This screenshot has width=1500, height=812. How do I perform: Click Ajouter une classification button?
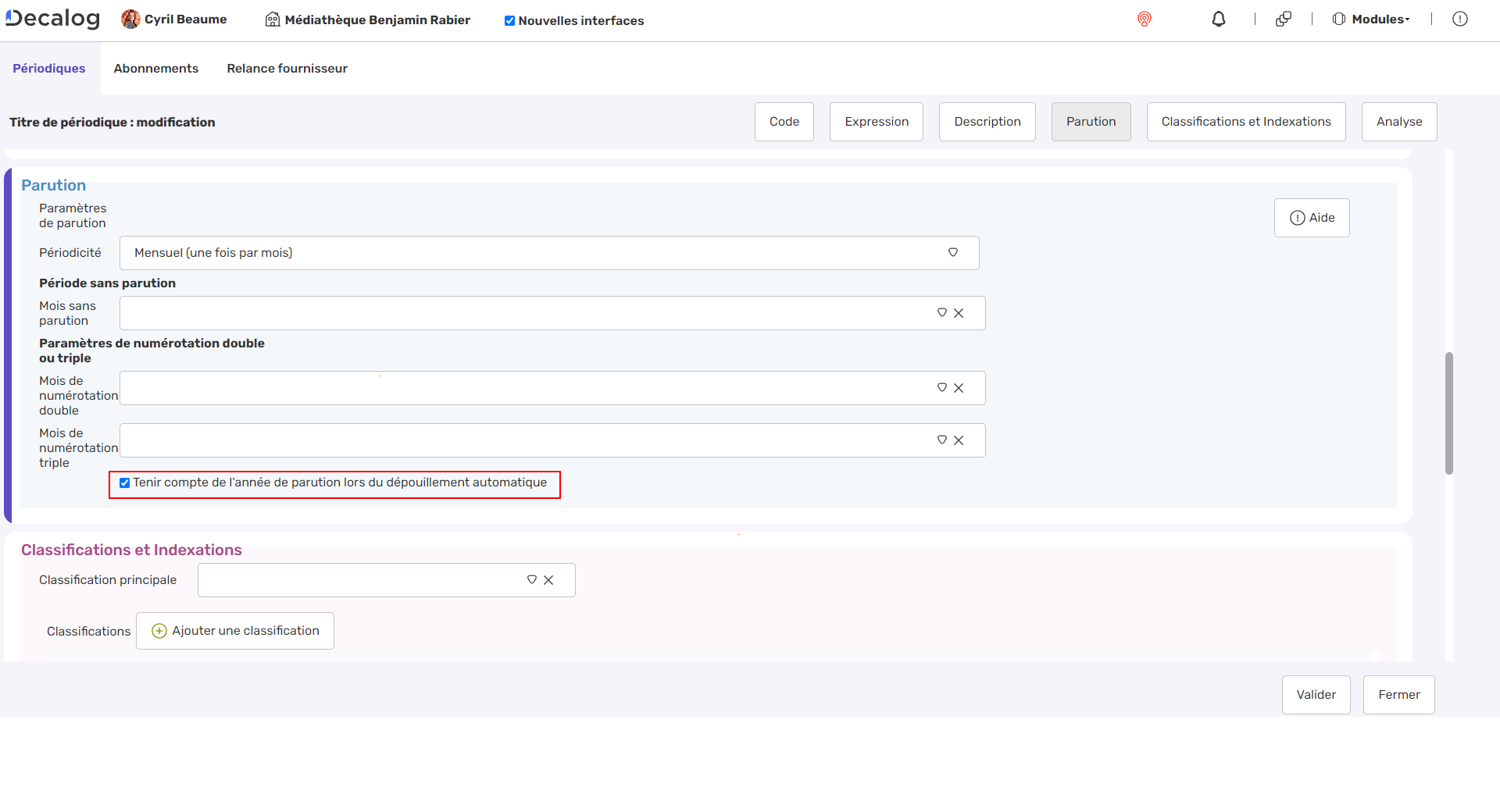click(x=235, y=631)
